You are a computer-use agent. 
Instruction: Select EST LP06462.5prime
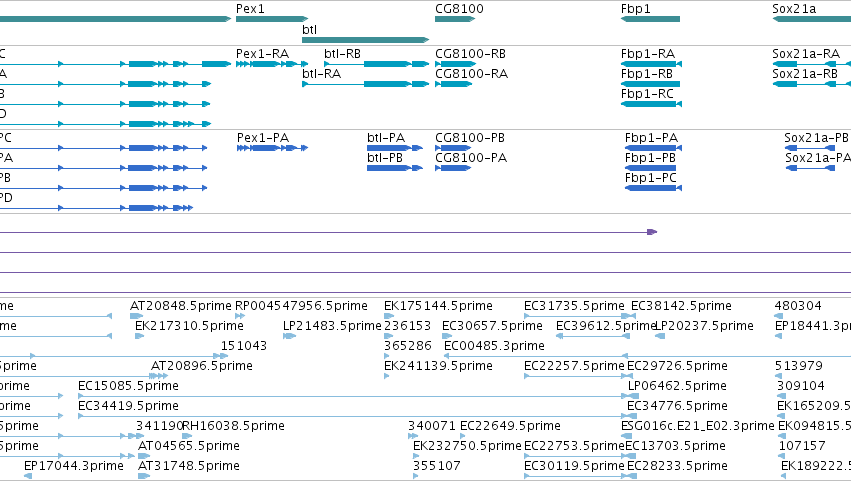(677, 386)
